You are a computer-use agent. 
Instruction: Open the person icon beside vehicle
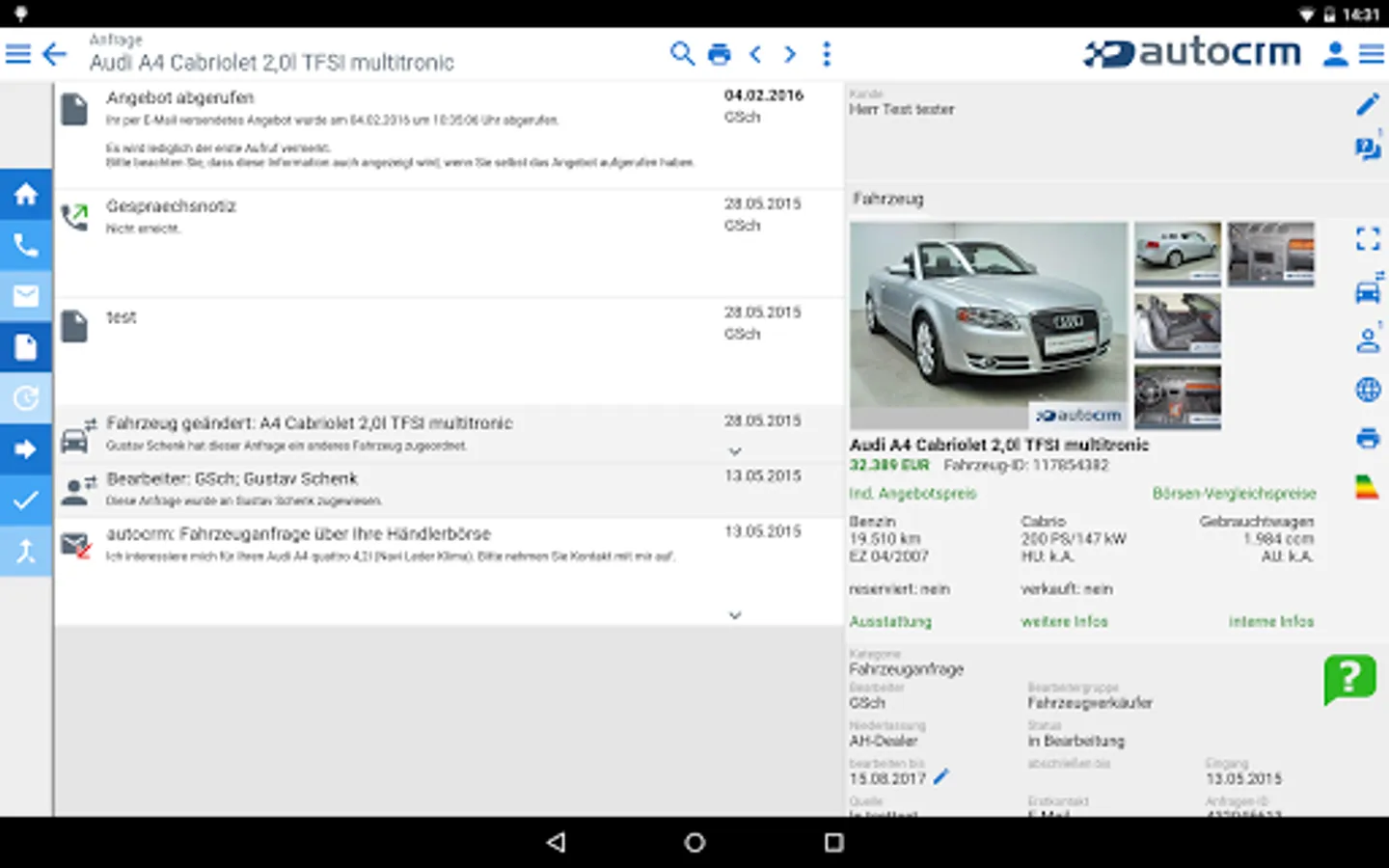pyautogui.click(x=1368, y=339)
